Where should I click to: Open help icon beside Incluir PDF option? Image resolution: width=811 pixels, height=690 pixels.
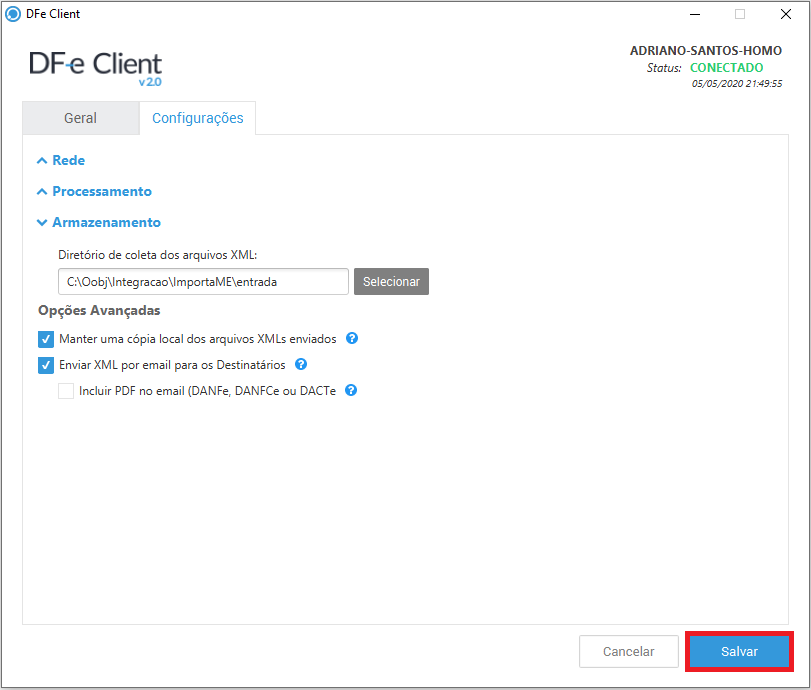(351, 391)
